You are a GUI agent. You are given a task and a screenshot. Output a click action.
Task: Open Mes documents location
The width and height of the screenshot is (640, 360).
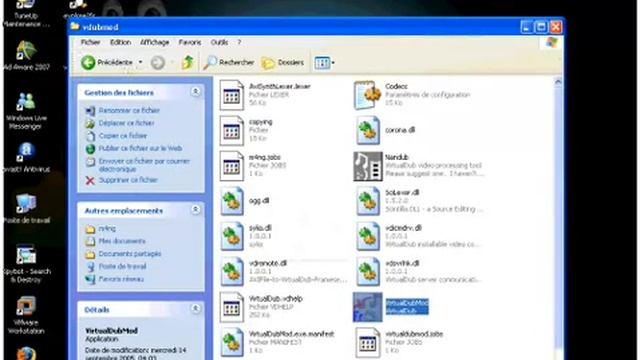tap(122, 241)
